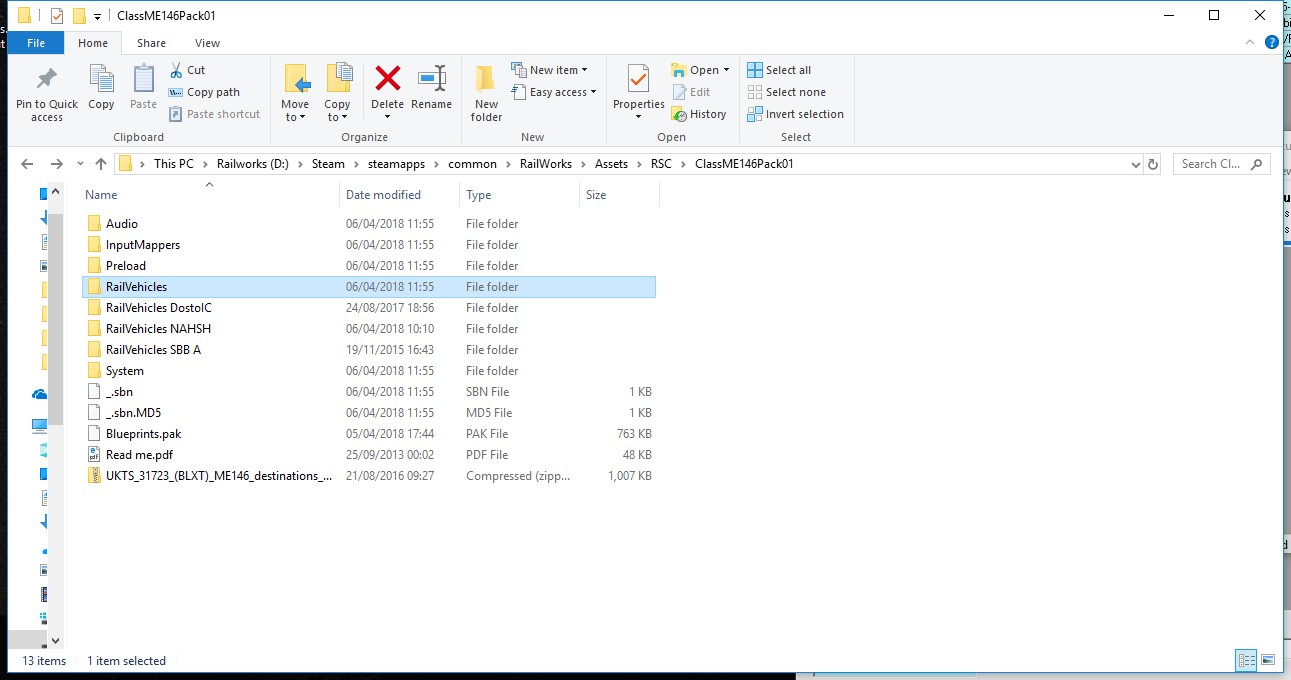
Task: Open Properties from the ribbon
Action: tap(638, 79)
